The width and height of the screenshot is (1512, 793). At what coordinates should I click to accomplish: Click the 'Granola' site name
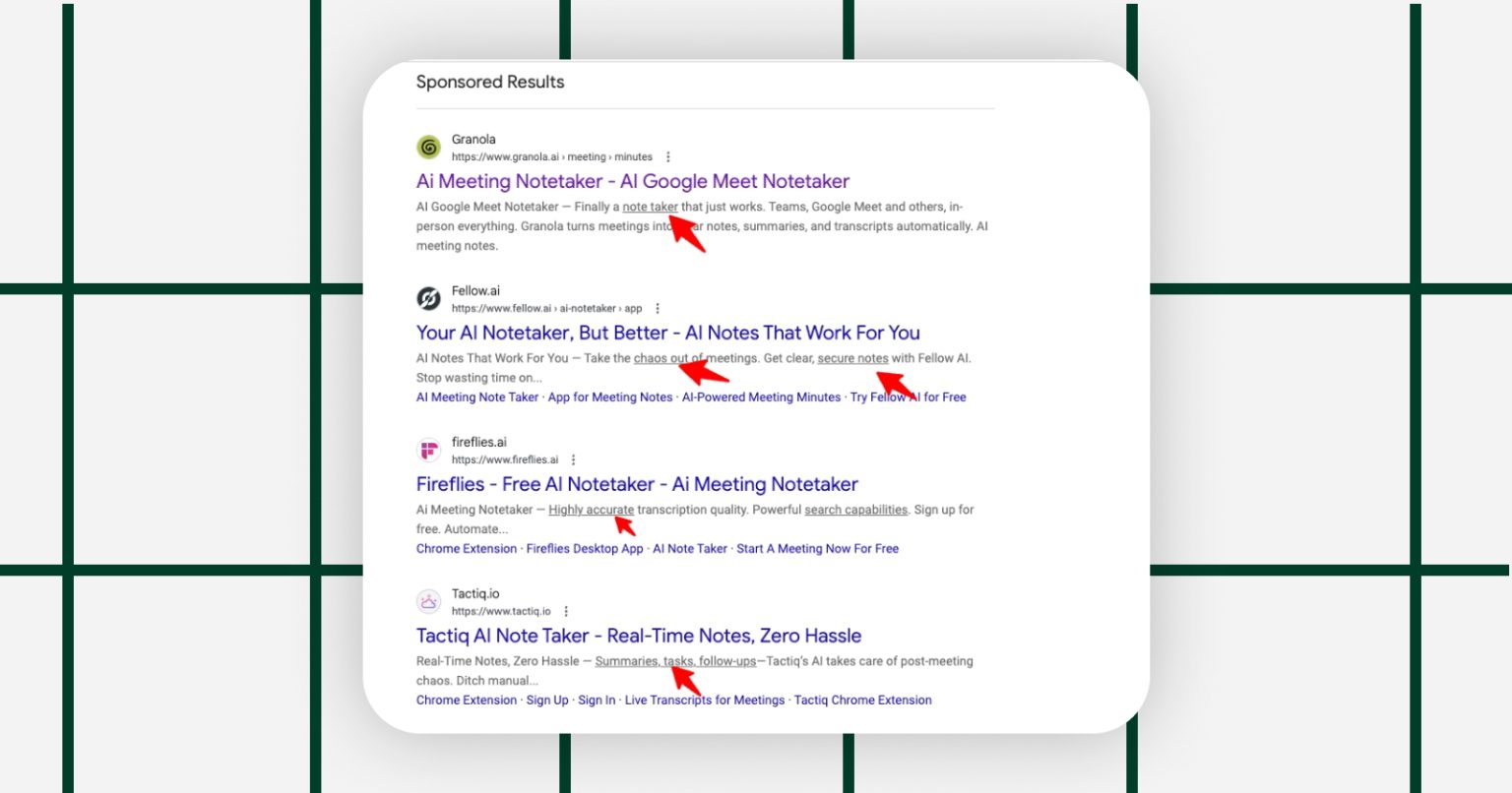click(473, 140)
